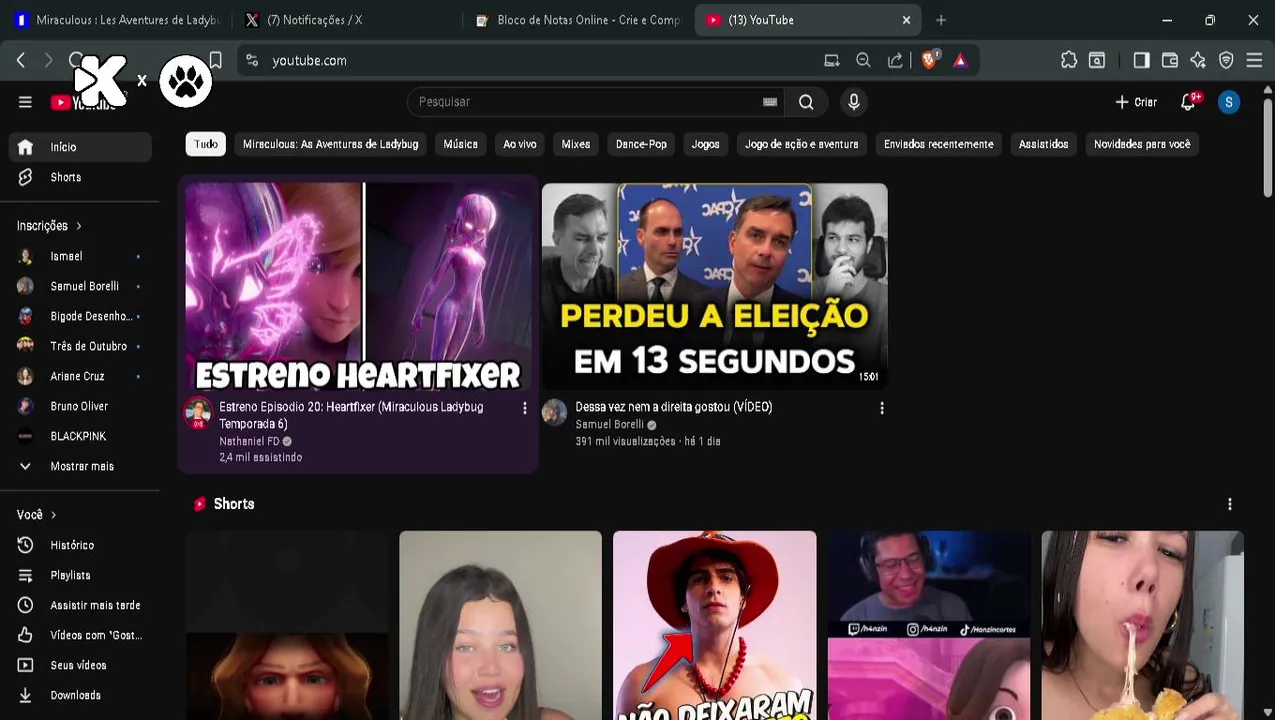Open Playlists in the sidebar
Image resolution: width=1275 pixels, height=720 pixels.
click(80, 575)
